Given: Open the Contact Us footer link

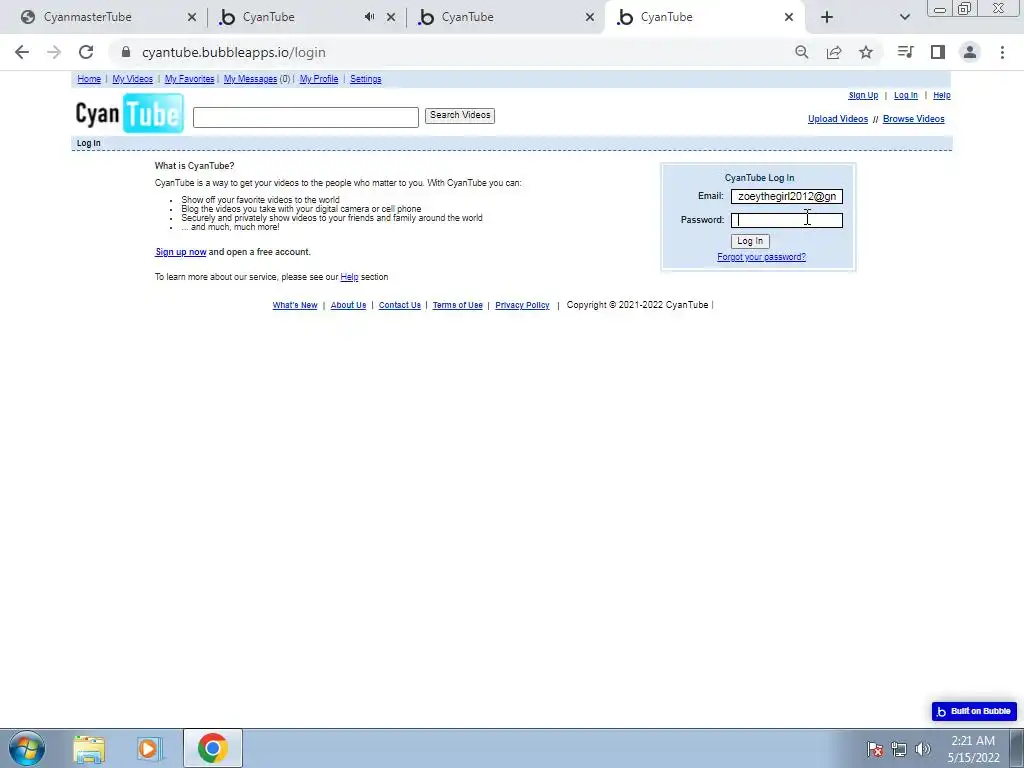Looking at the screenshot, I should pyautogui.click(x=400, y=305).
